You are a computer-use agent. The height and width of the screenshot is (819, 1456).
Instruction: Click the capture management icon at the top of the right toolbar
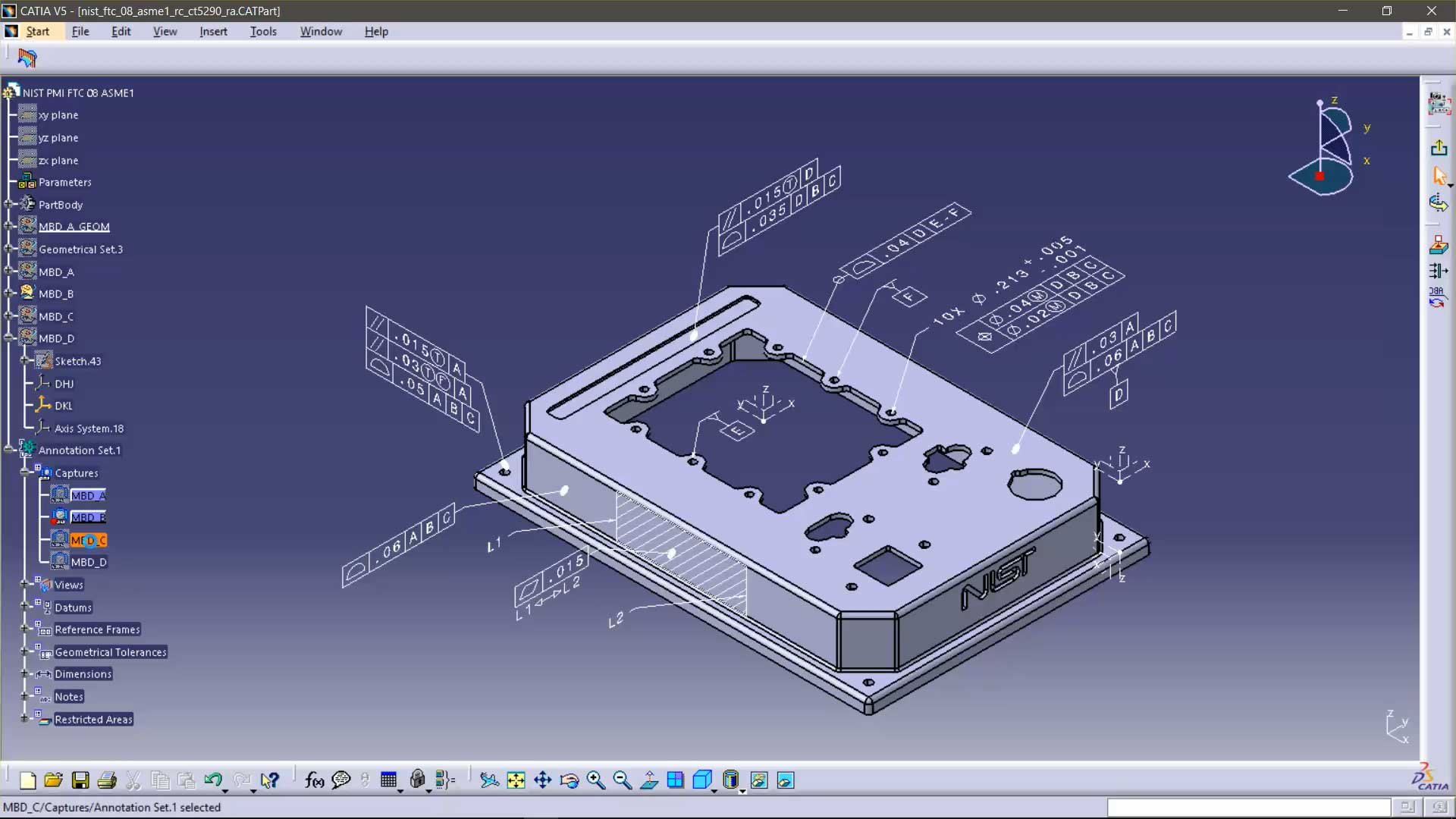tap(1439, 103)
